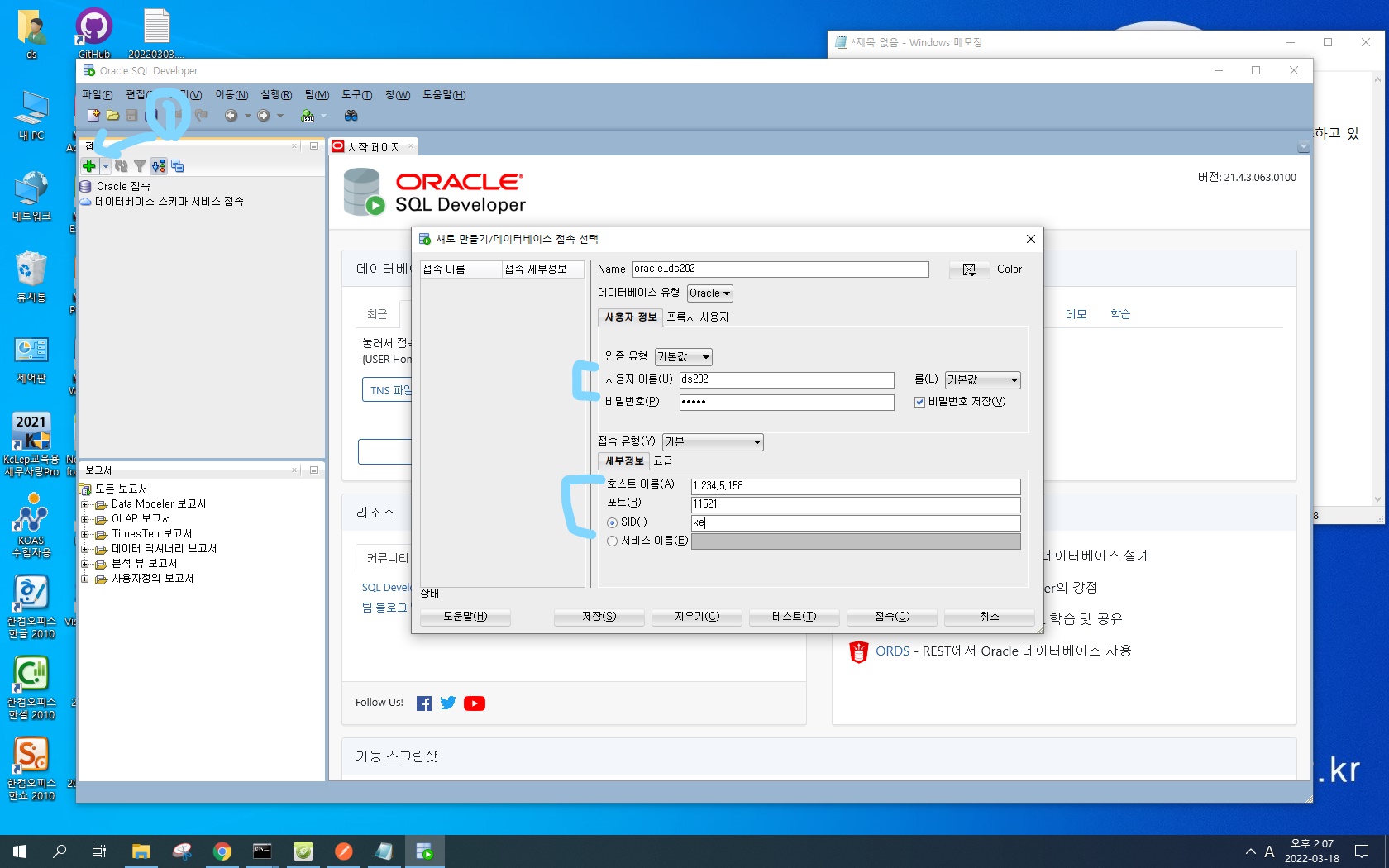This screenshot has height=868, width=1389.
Task: Open the Tools (도구) menu
Action: tap(357, 95)
